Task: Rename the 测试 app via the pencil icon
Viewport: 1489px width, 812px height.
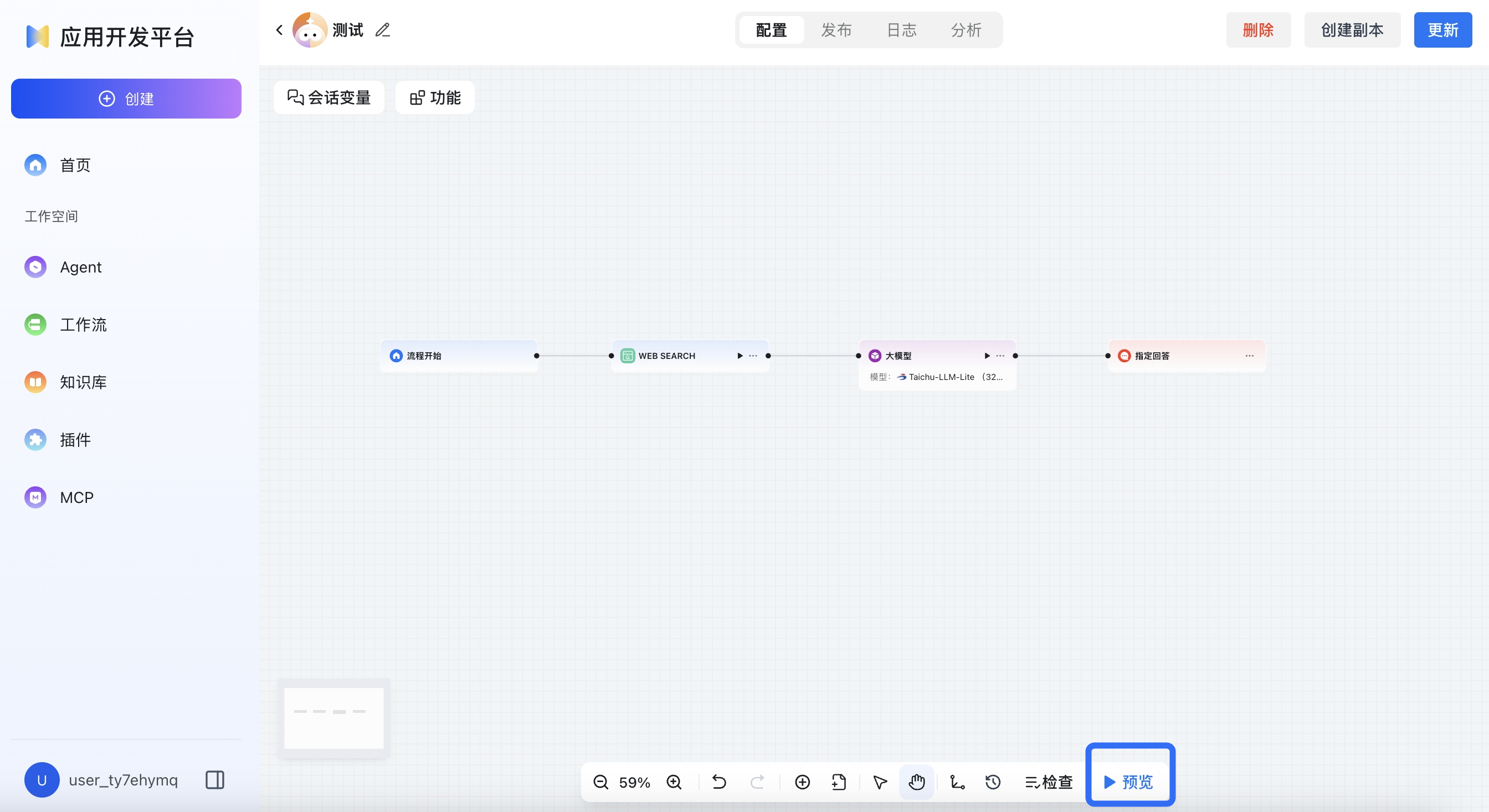Action: click(x=382, y=29)
